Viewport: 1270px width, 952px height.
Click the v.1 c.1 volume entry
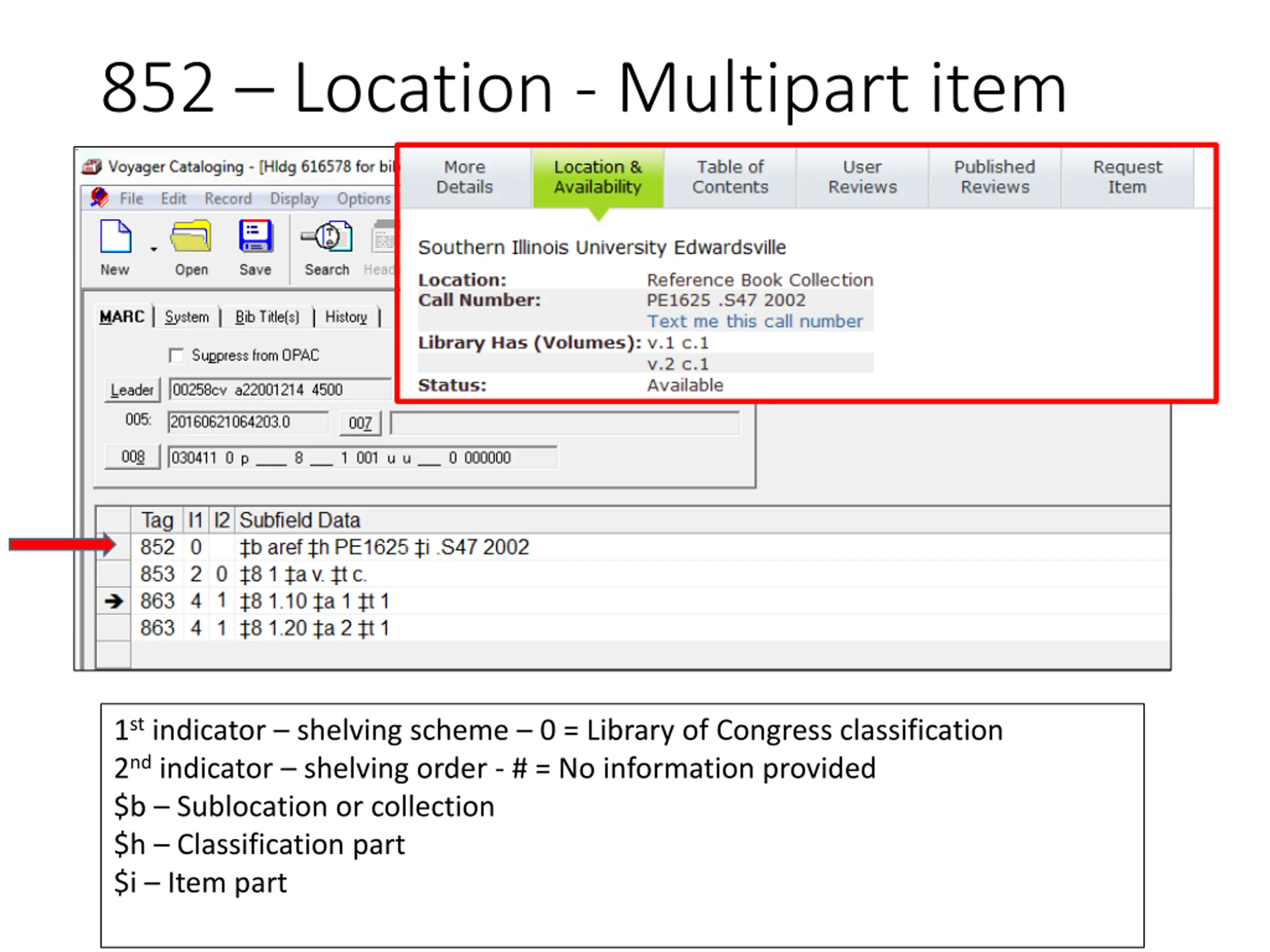(x=678, y=343)
